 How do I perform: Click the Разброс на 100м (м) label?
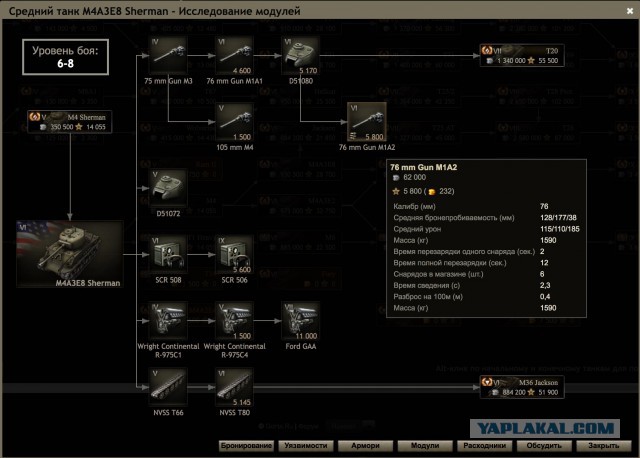[428, 297]
